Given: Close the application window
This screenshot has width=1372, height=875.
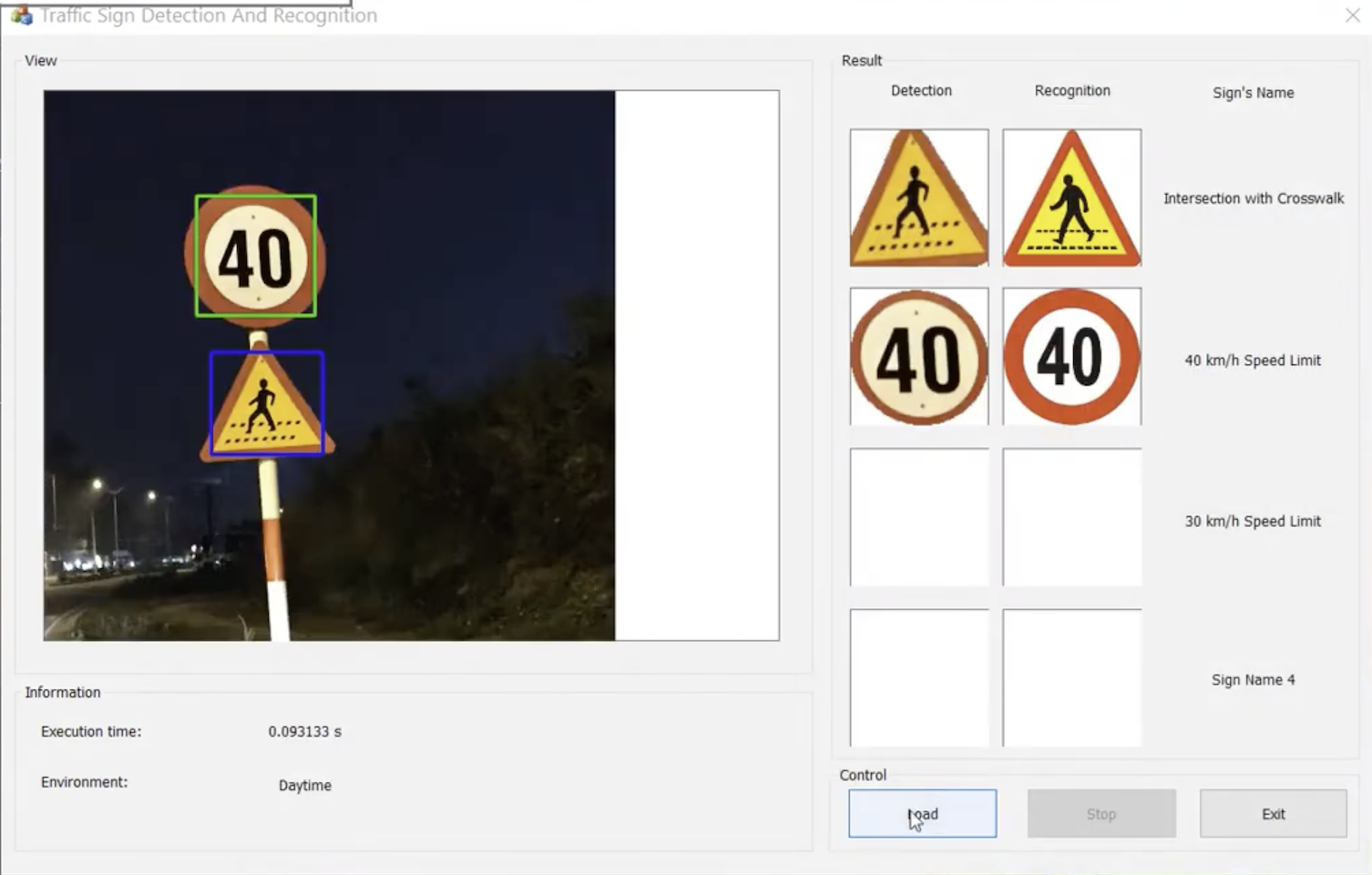Looking at the screenshot, I should (x=1352, y=15).
